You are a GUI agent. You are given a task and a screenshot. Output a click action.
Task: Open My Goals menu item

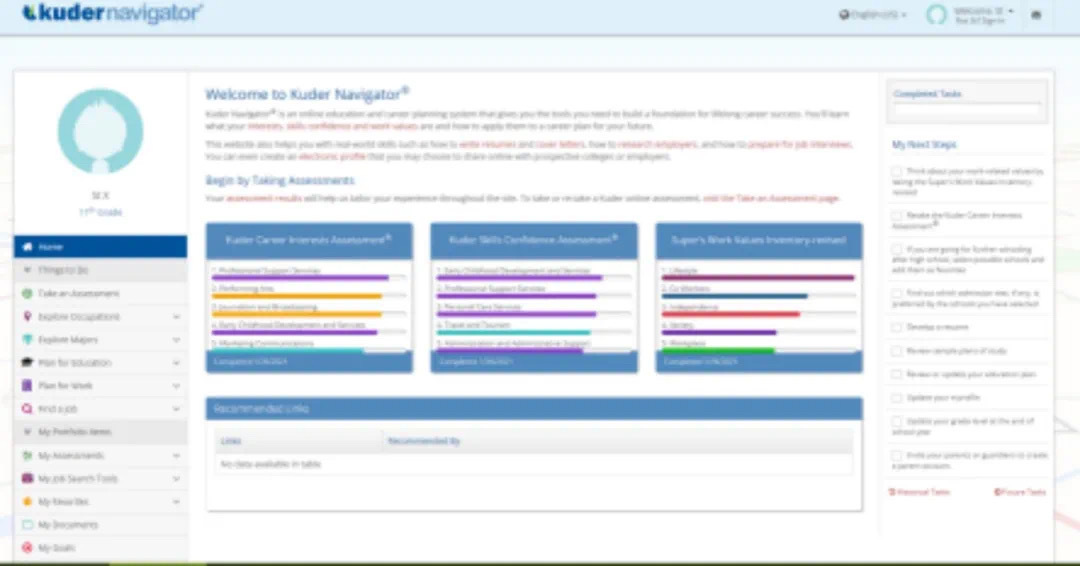[101, 548]
